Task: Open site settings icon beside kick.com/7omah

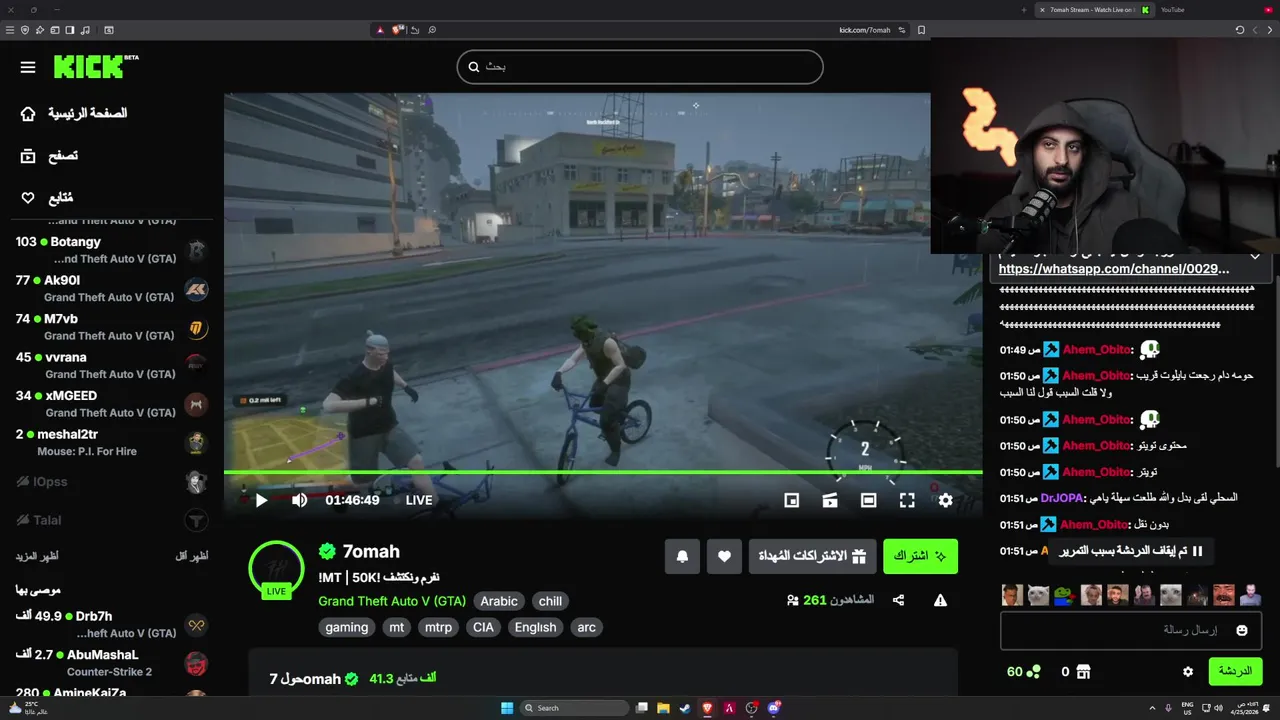Action: click(x=902, y=30)
